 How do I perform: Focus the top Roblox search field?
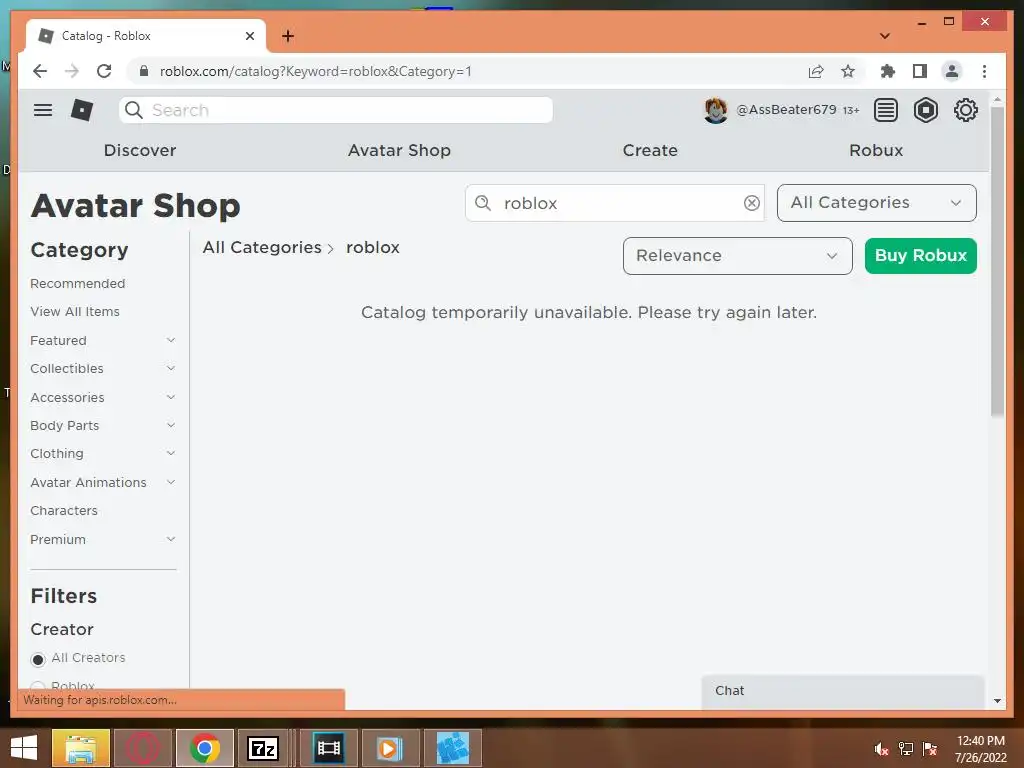[336, 110]
